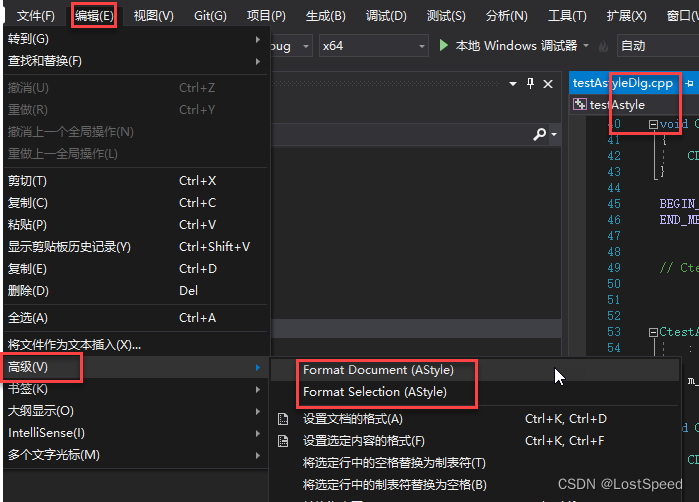This screenshot has height=502, width=699.
Task: Switch to the testAstyleDlg.cpp tab
Action: [623, 83]
